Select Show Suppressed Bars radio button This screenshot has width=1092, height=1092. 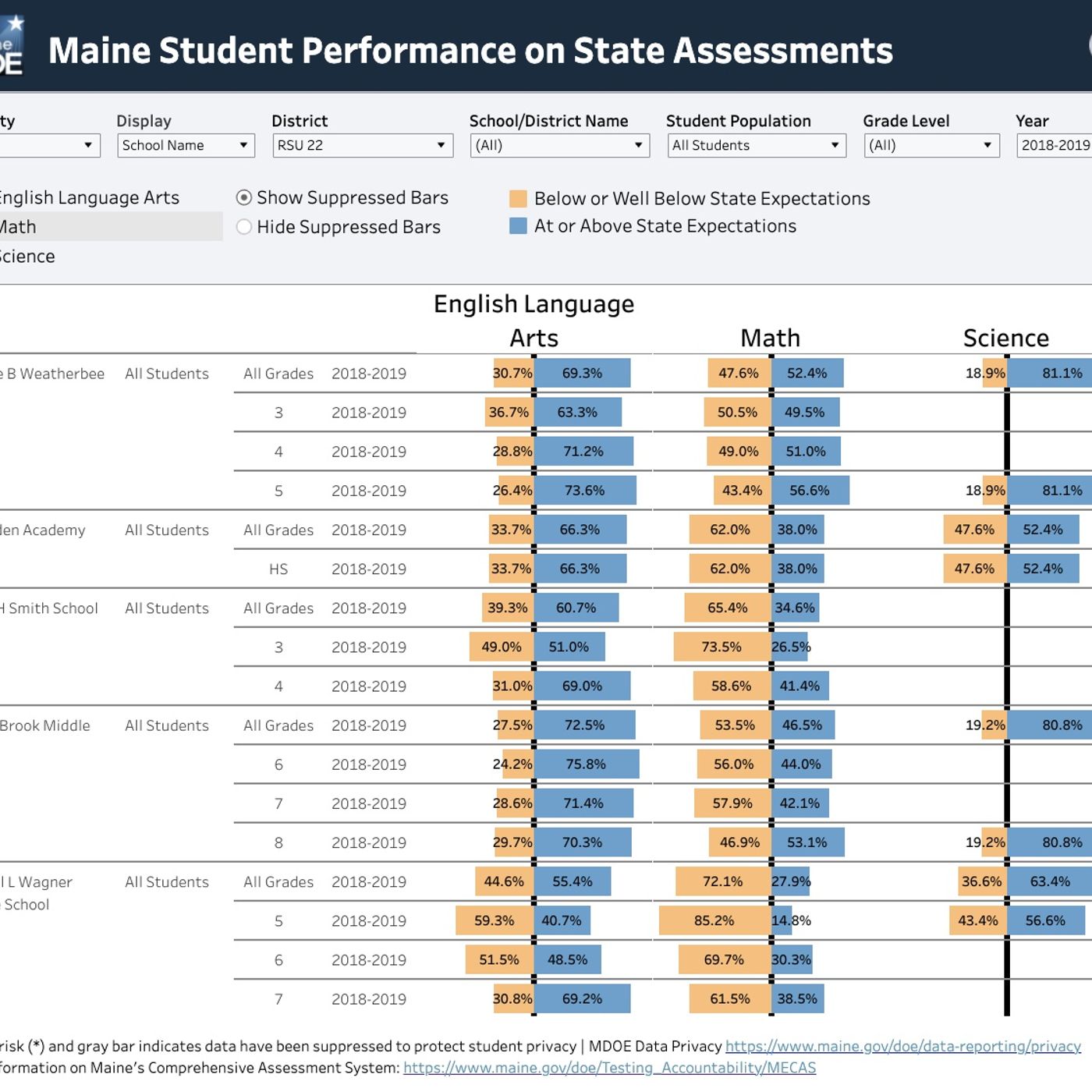coord(244,198)
